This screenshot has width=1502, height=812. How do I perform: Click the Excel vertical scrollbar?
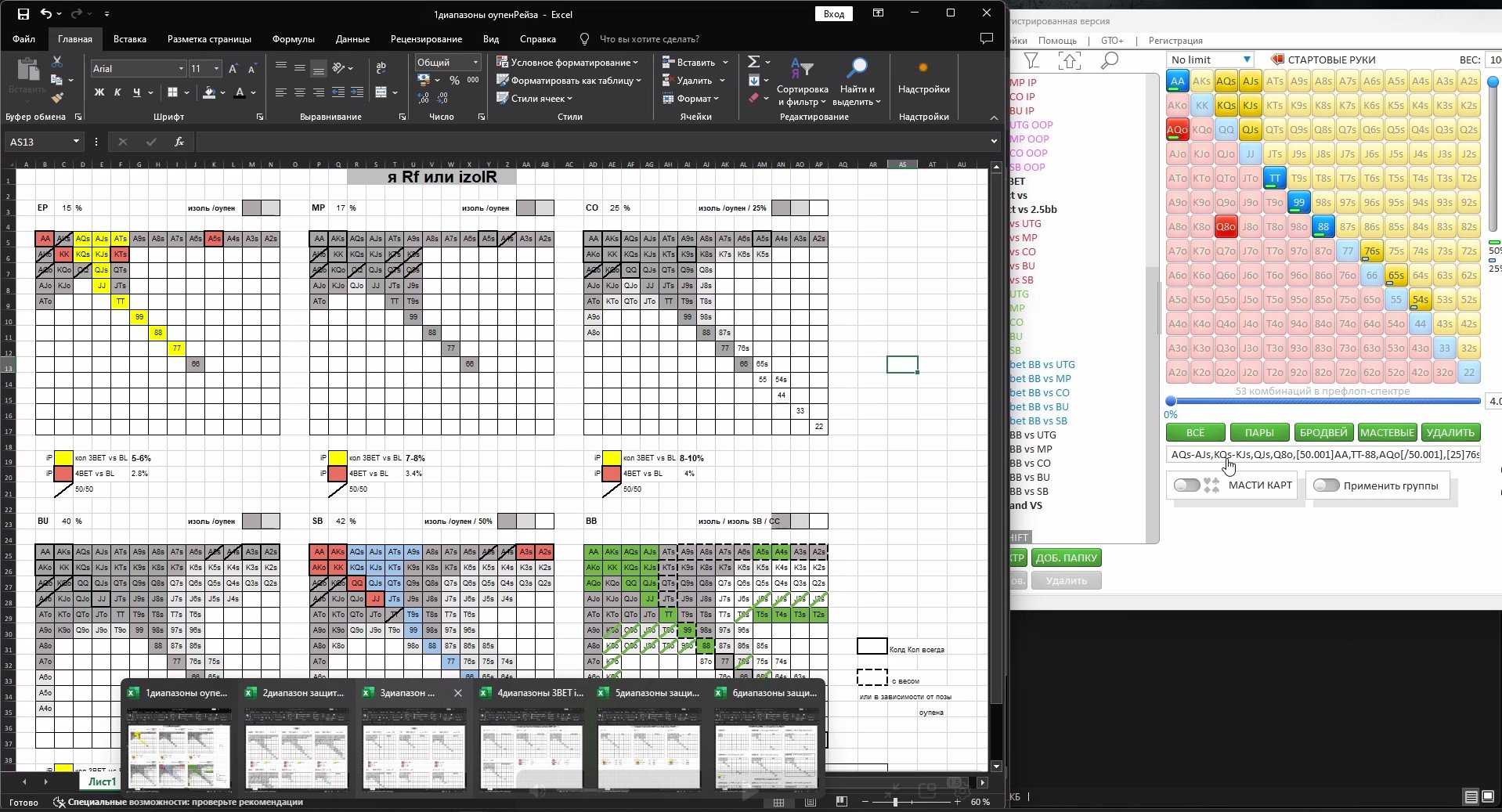(x=996, y=466)
